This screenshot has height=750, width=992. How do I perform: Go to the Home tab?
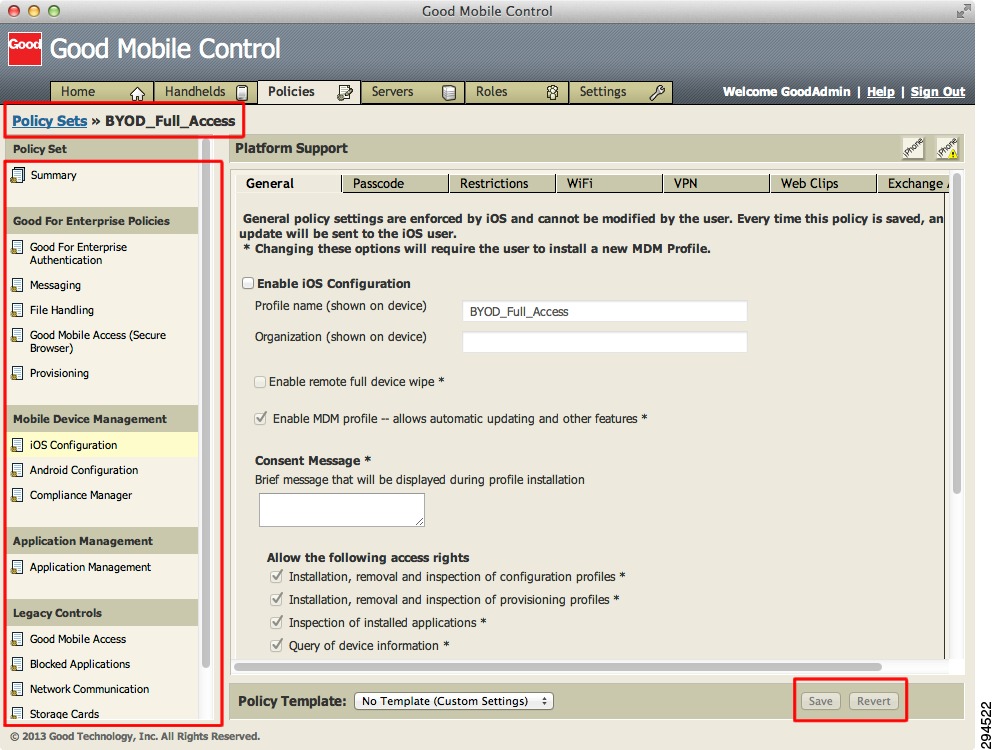[x=101, y=92]
